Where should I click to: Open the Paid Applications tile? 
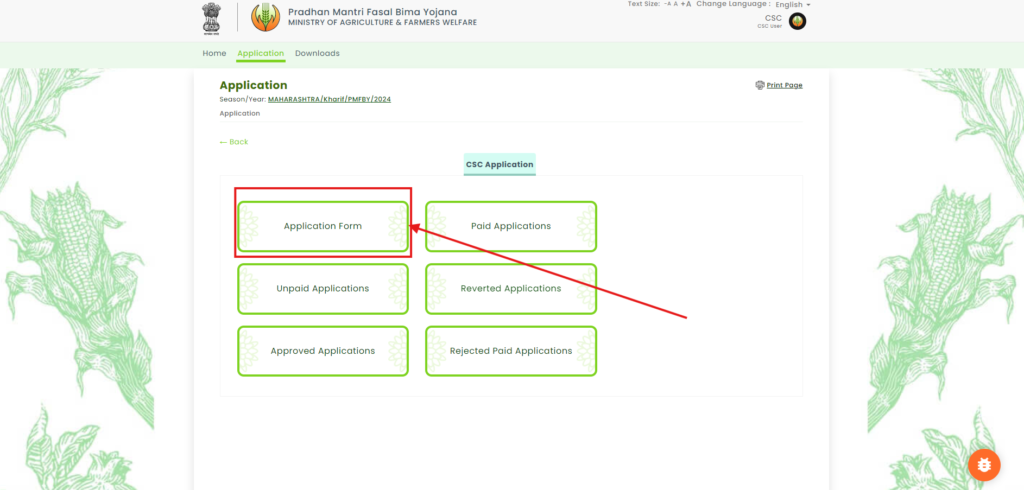(511, 226)
